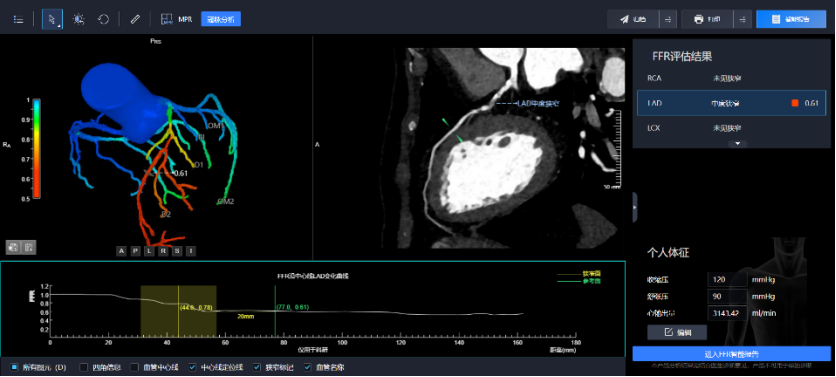
Task: Click the OM1 vessel label
Action: click(x=214, y=125)
